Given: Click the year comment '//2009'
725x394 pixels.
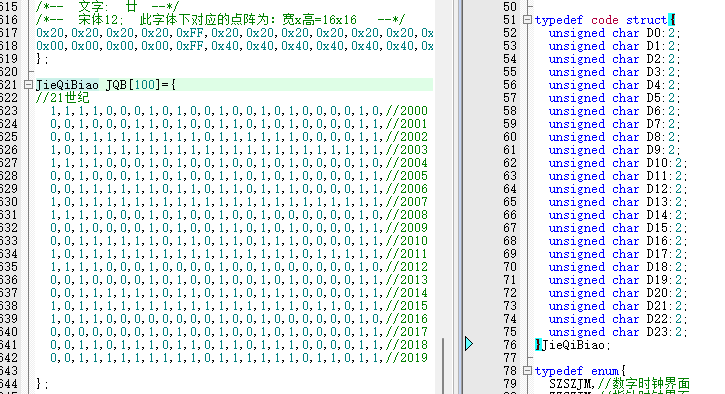Looking at the screenshot, I should [407, 228].
